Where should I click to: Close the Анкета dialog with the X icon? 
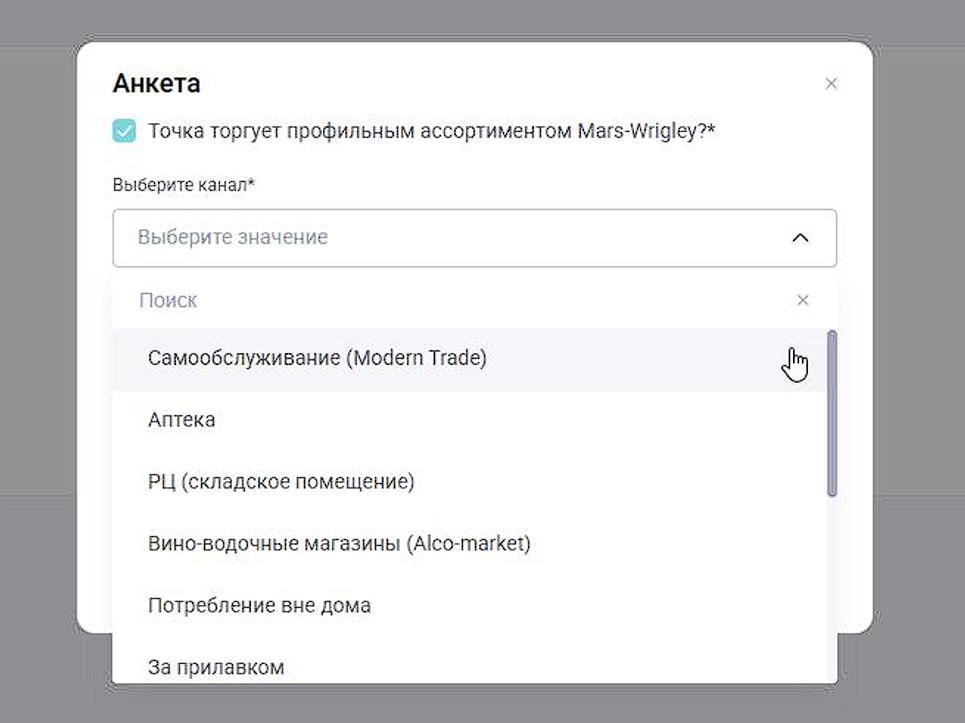pos(830,84)
